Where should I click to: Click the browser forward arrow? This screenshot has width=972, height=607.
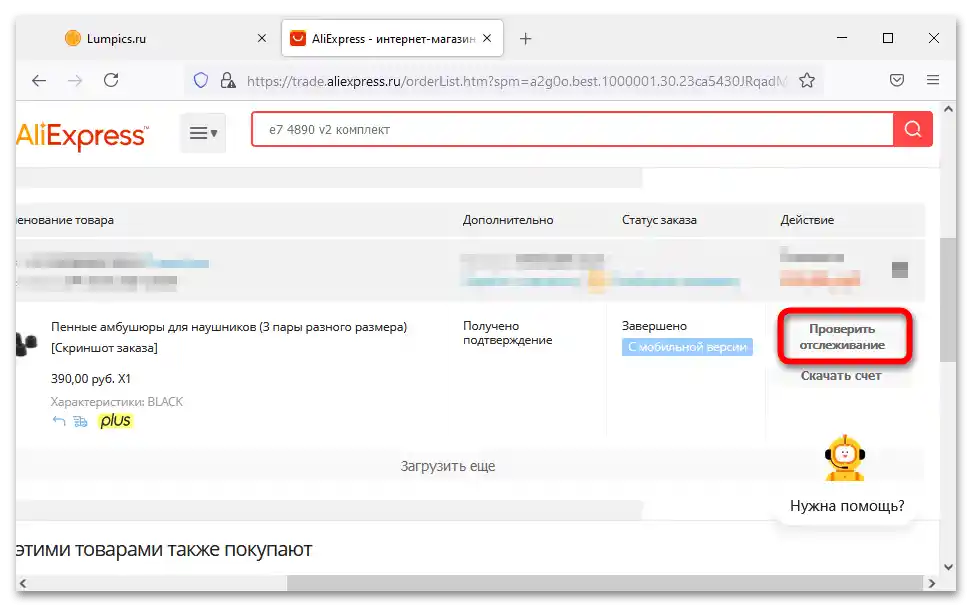[x=75, y=81]
